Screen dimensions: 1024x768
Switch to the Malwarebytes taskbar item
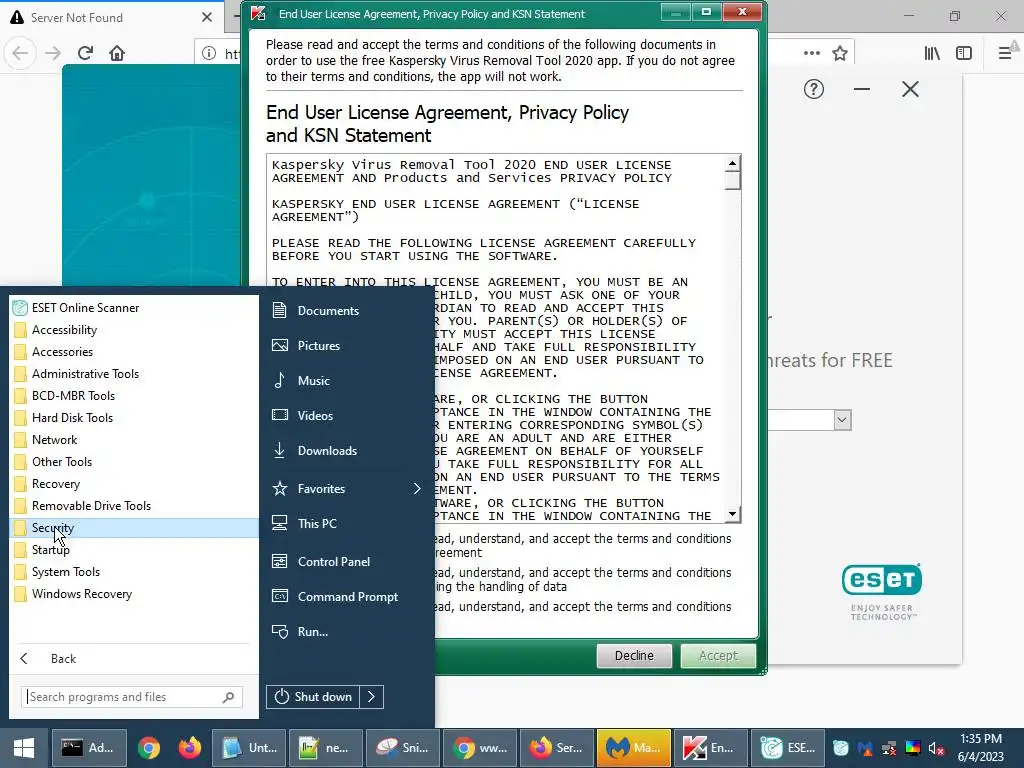click(x=633, y=748)
